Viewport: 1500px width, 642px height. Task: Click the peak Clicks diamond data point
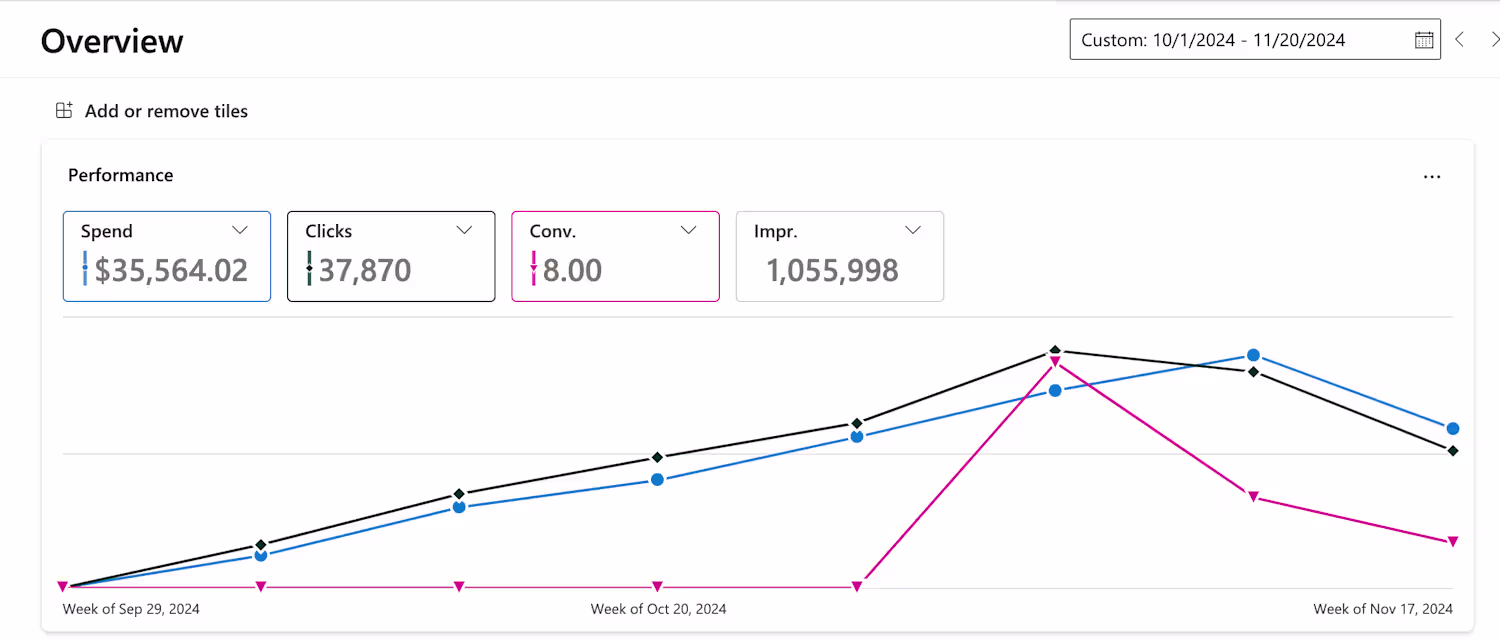[x=1054, y=351]
